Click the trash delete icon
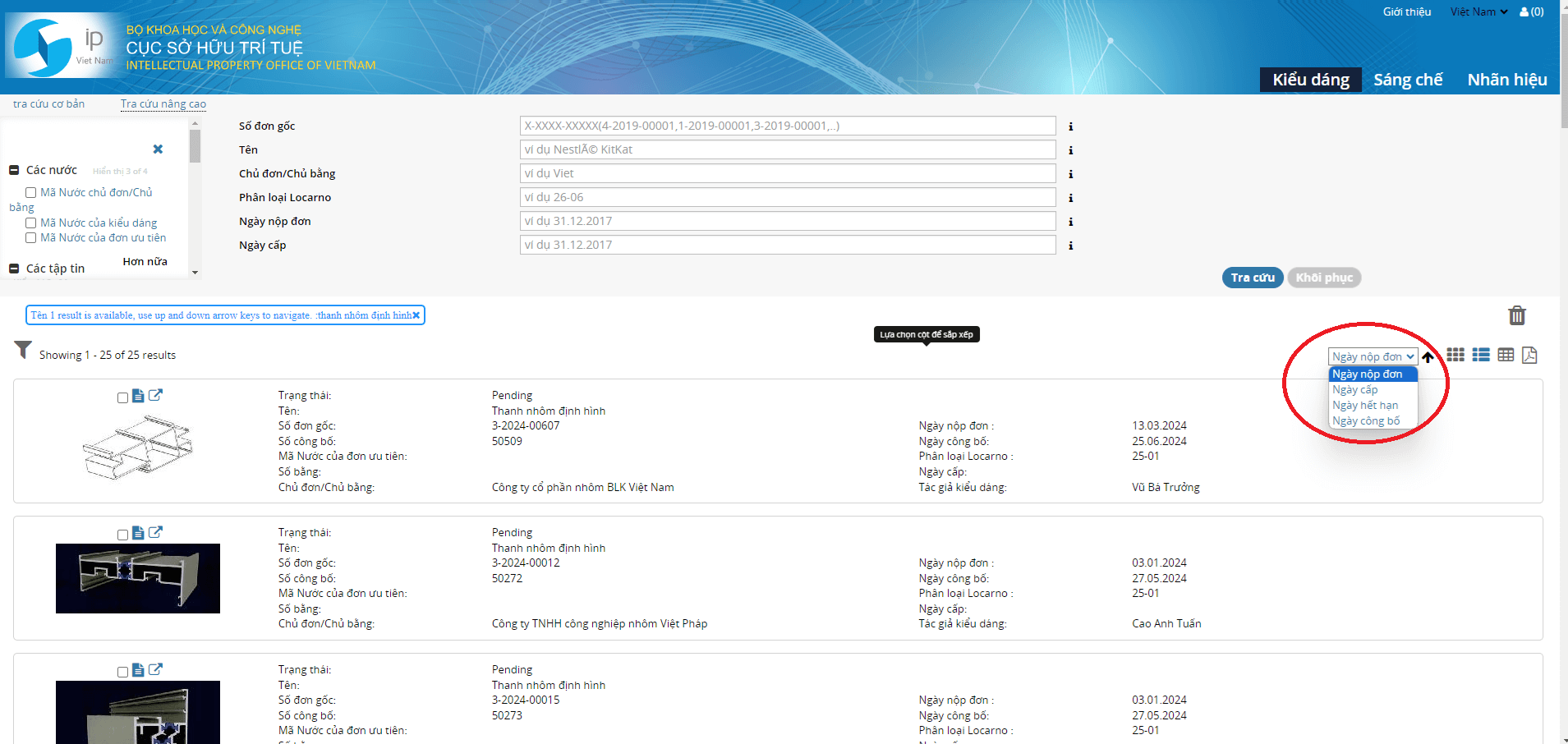The image size is (1568, 744). (x=1516, y=315)
